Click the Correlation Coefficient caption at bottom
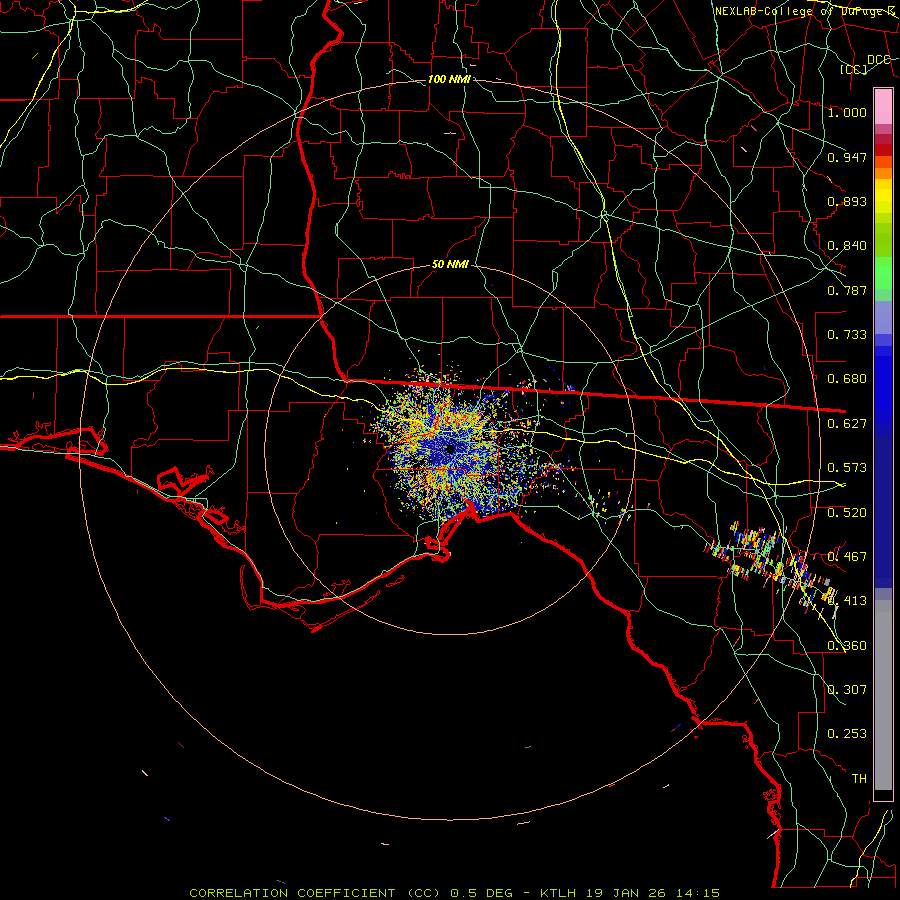Screen dimensions: 900x900 point(454,893)
